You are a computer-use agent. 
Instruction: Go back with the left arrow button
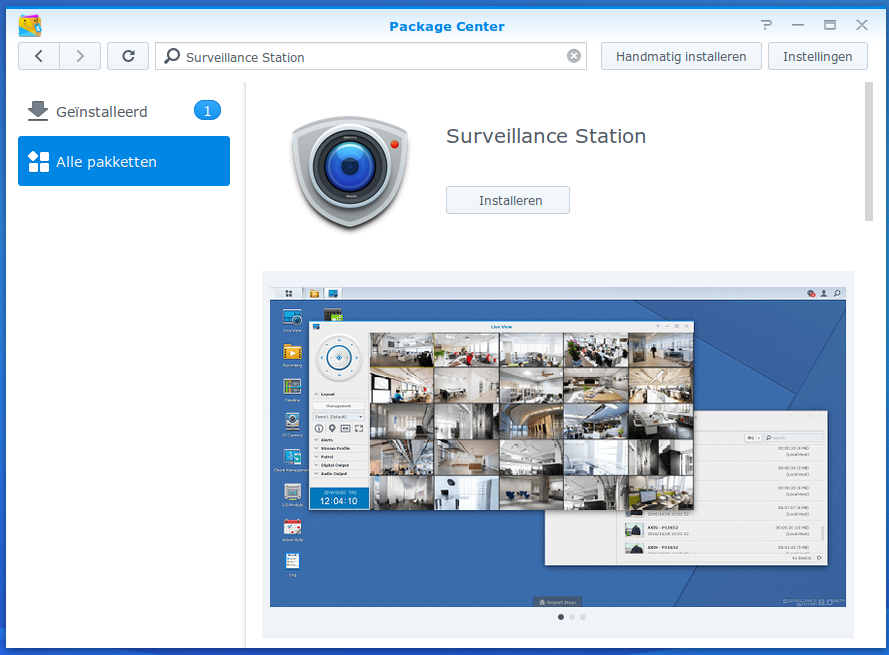click(39, 56)
